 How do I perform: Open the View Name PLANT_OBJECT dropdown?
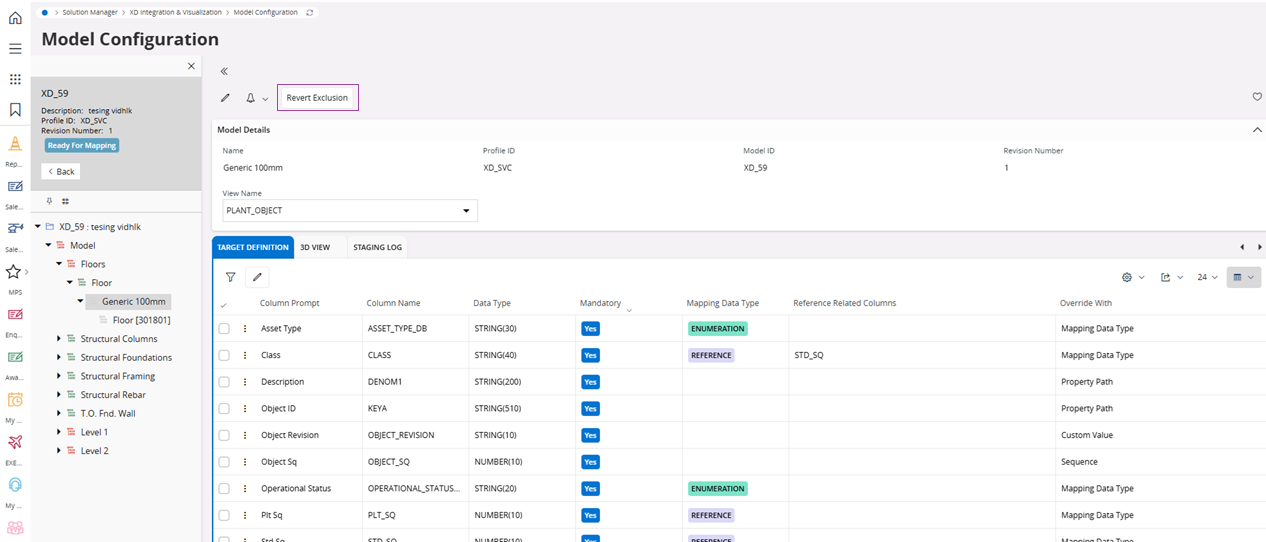click(350, 211)
